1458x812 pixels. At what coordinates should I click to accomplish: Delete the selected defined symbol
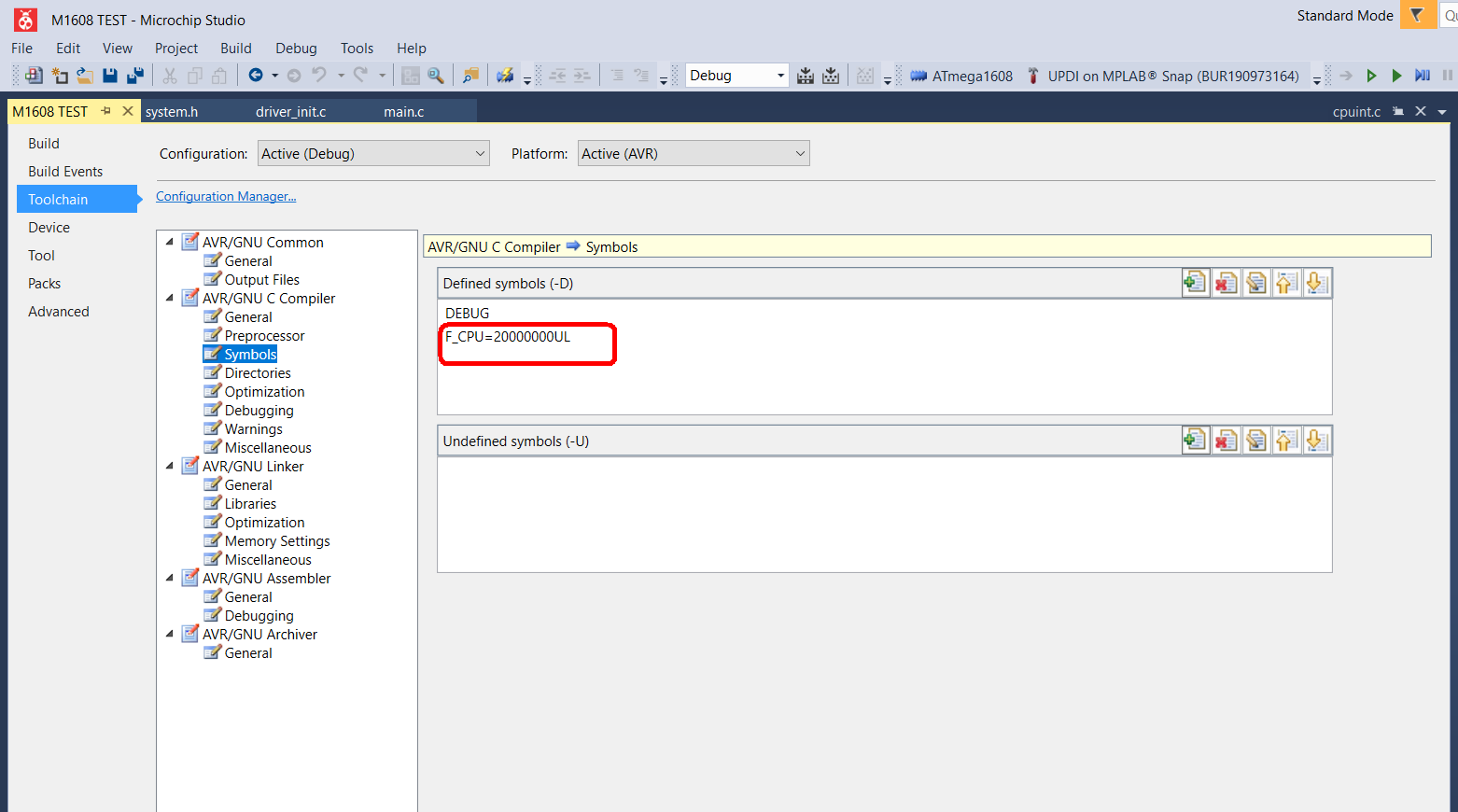pyautogui.click(x=1226, y=283)
